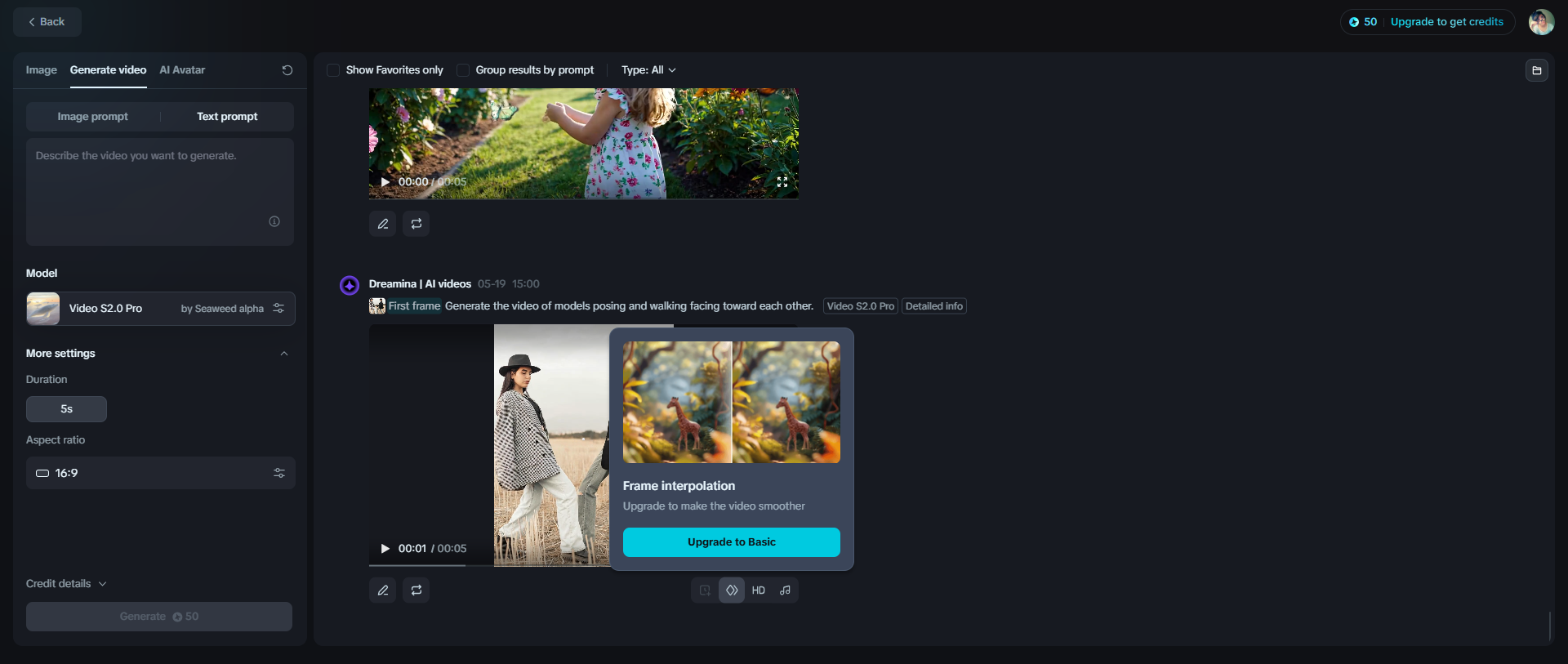The image size is (1568, 664).
Task: Open the user profile avatar
Action: click(x=1541, y=22)
